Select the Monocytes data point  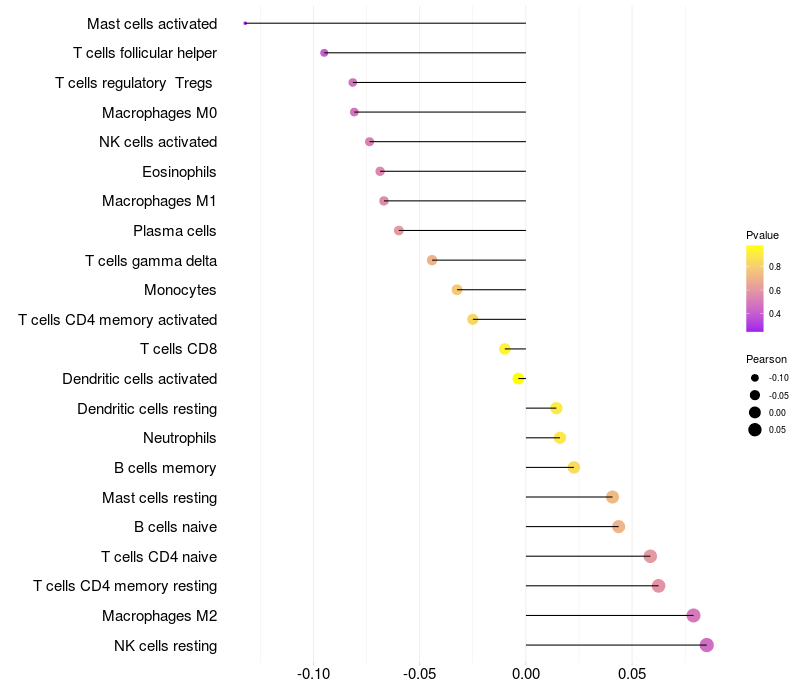tap(457, 290)
